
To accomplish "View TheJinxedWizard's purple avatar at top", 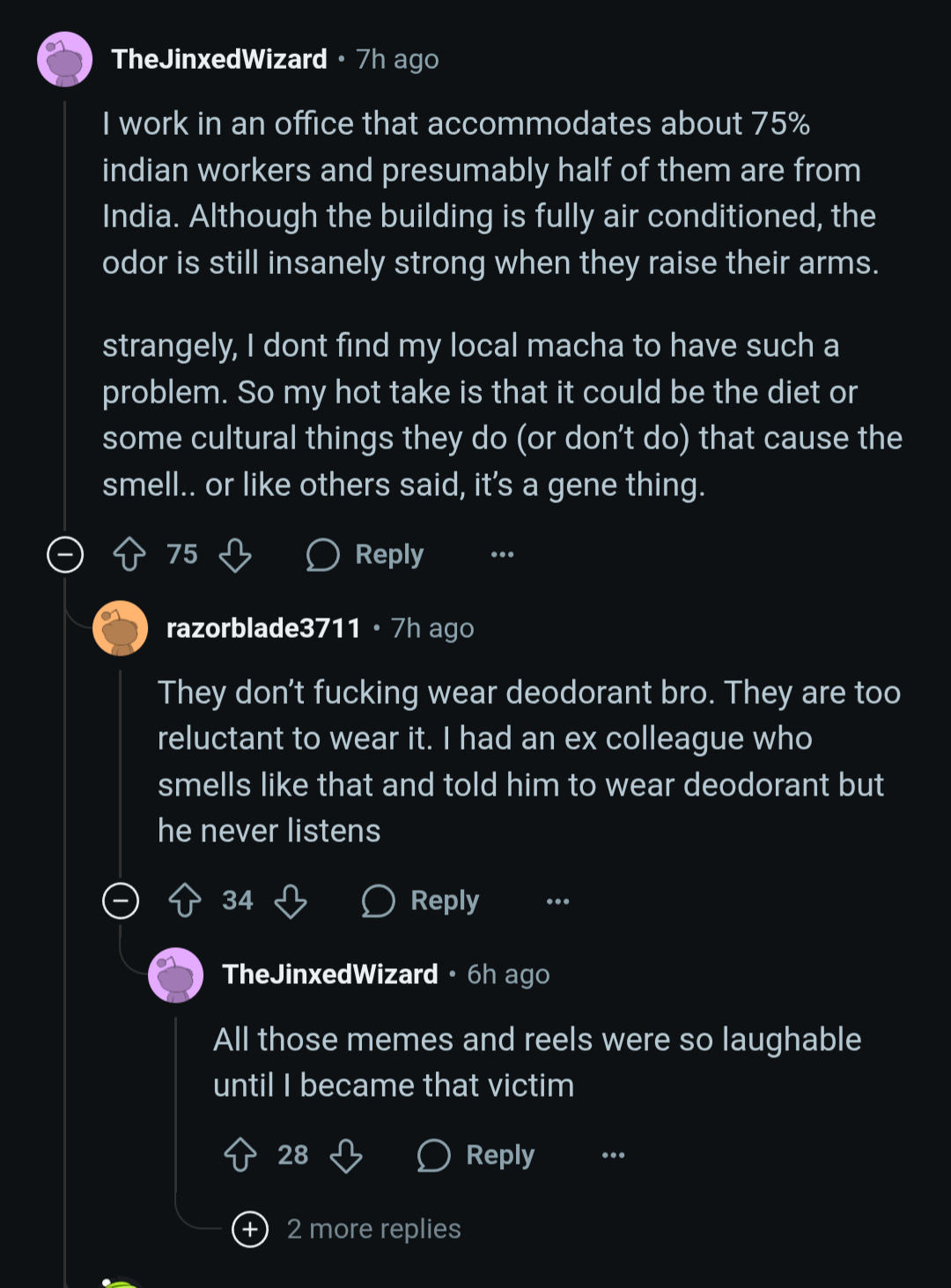I will pyautogui.click(x=65, y=60).
